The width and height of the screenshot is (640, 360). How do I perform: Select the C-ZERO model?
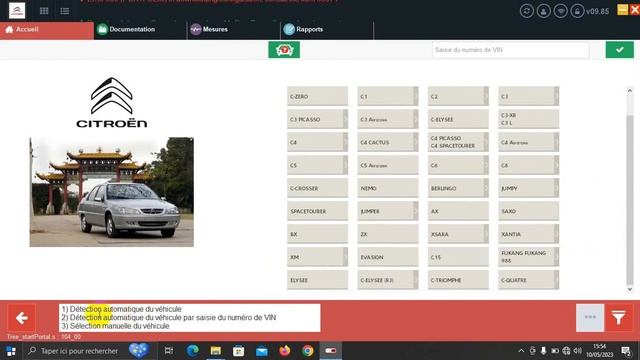[x=318, y=96]
